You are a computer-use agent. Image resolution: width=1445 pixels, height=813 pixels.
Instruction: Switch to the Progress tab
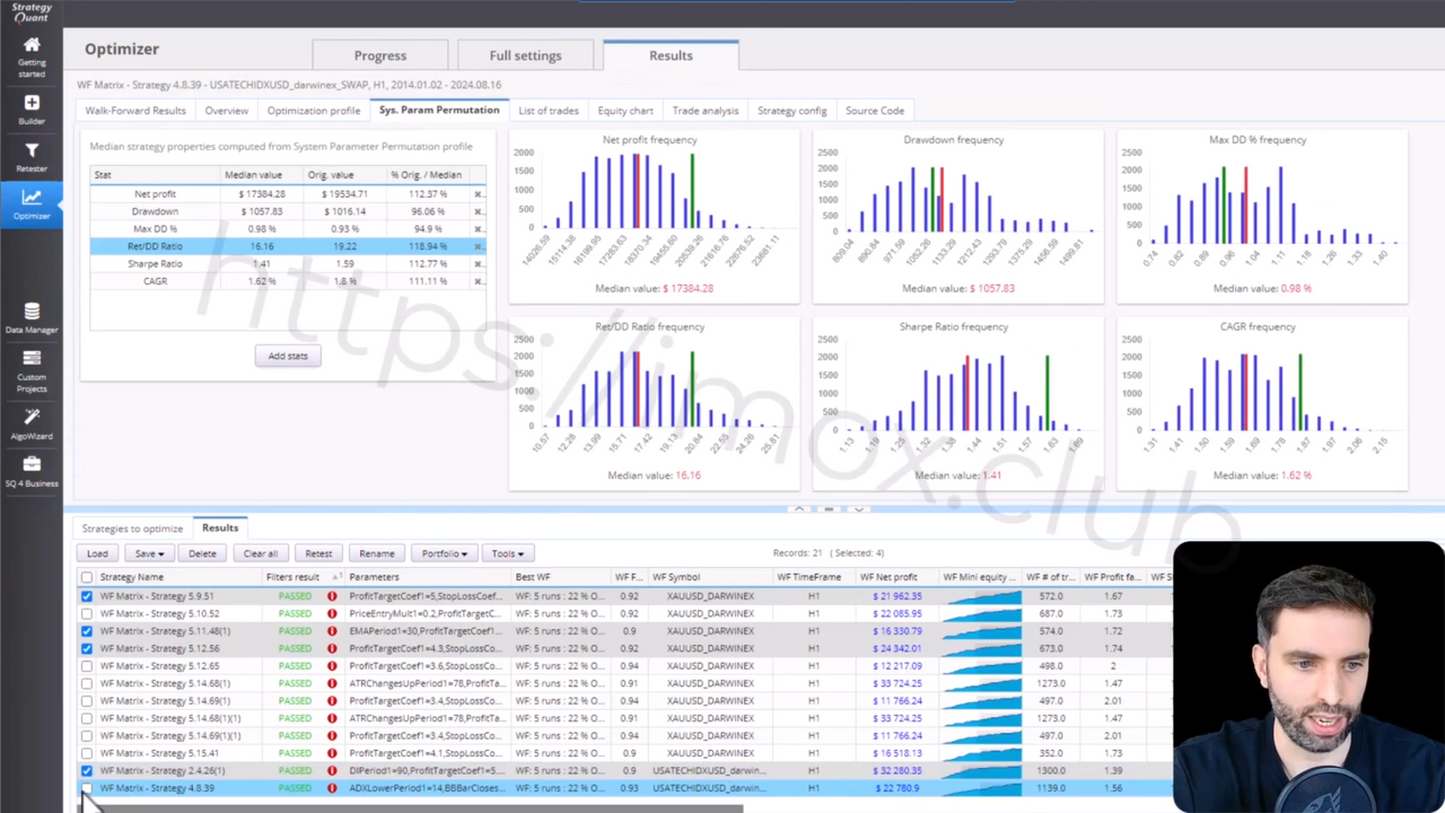(x=380, y=56)
